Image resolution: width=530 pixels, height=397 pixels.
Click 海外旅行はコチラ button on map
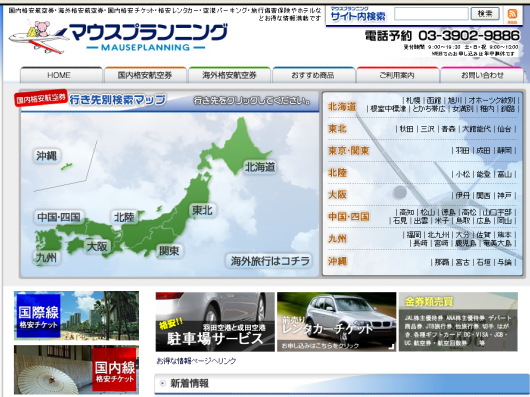click(270, 261)
